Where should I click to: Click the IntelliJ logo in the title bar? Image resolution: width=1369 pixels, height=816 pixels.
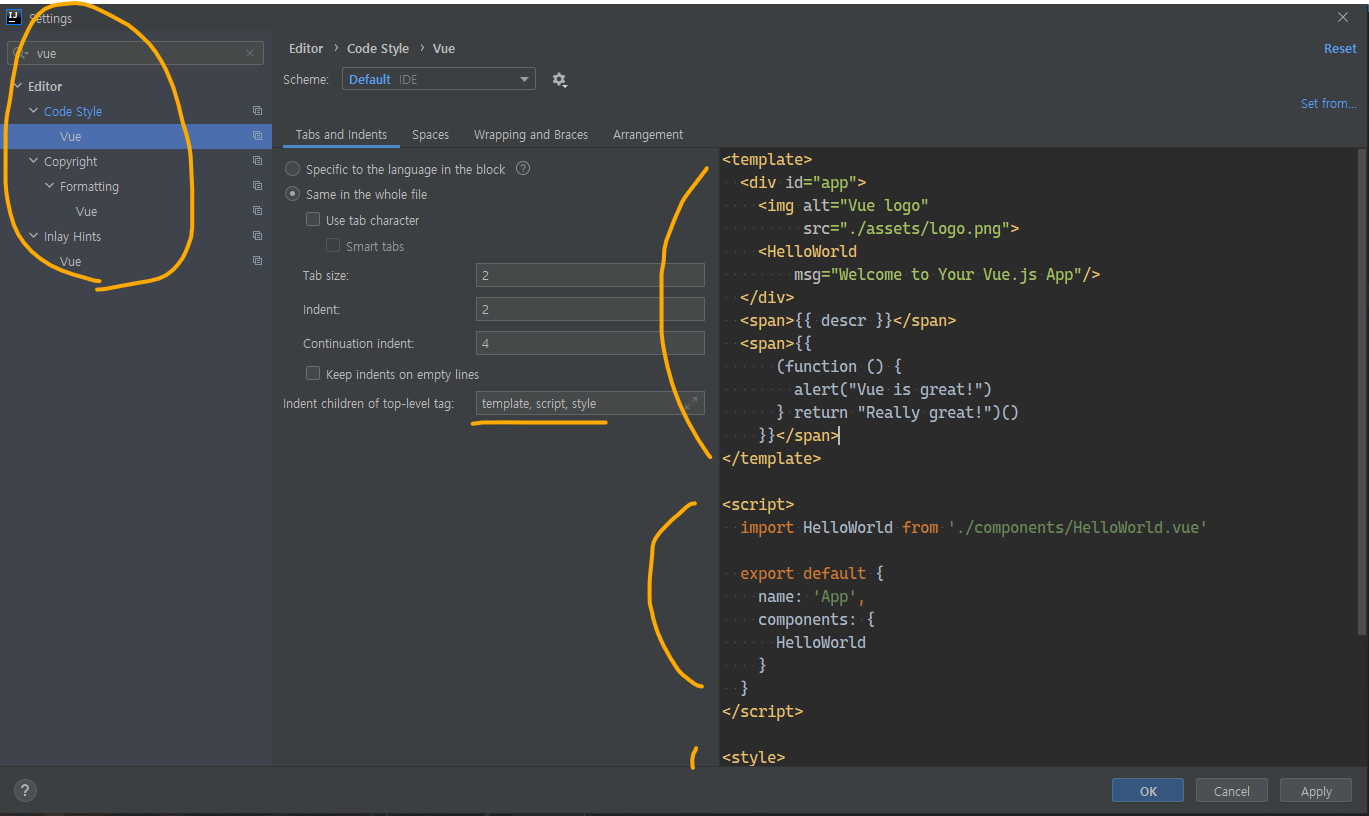(x=14, y=17)
